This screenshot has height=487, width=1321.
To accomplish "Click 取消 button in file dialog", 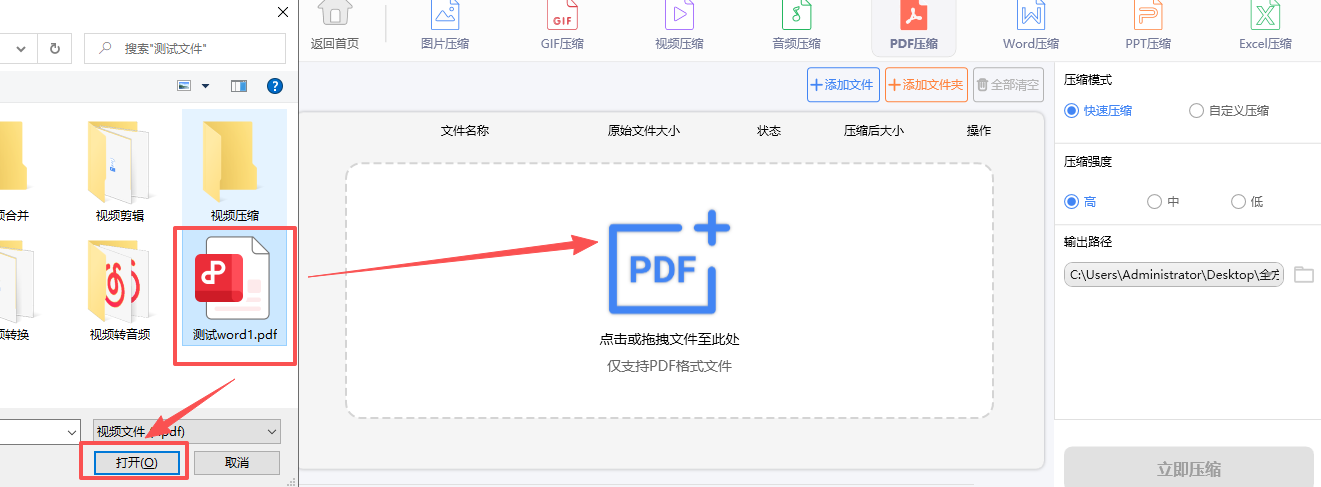I will pyautogui.click(x=236, y=463).
